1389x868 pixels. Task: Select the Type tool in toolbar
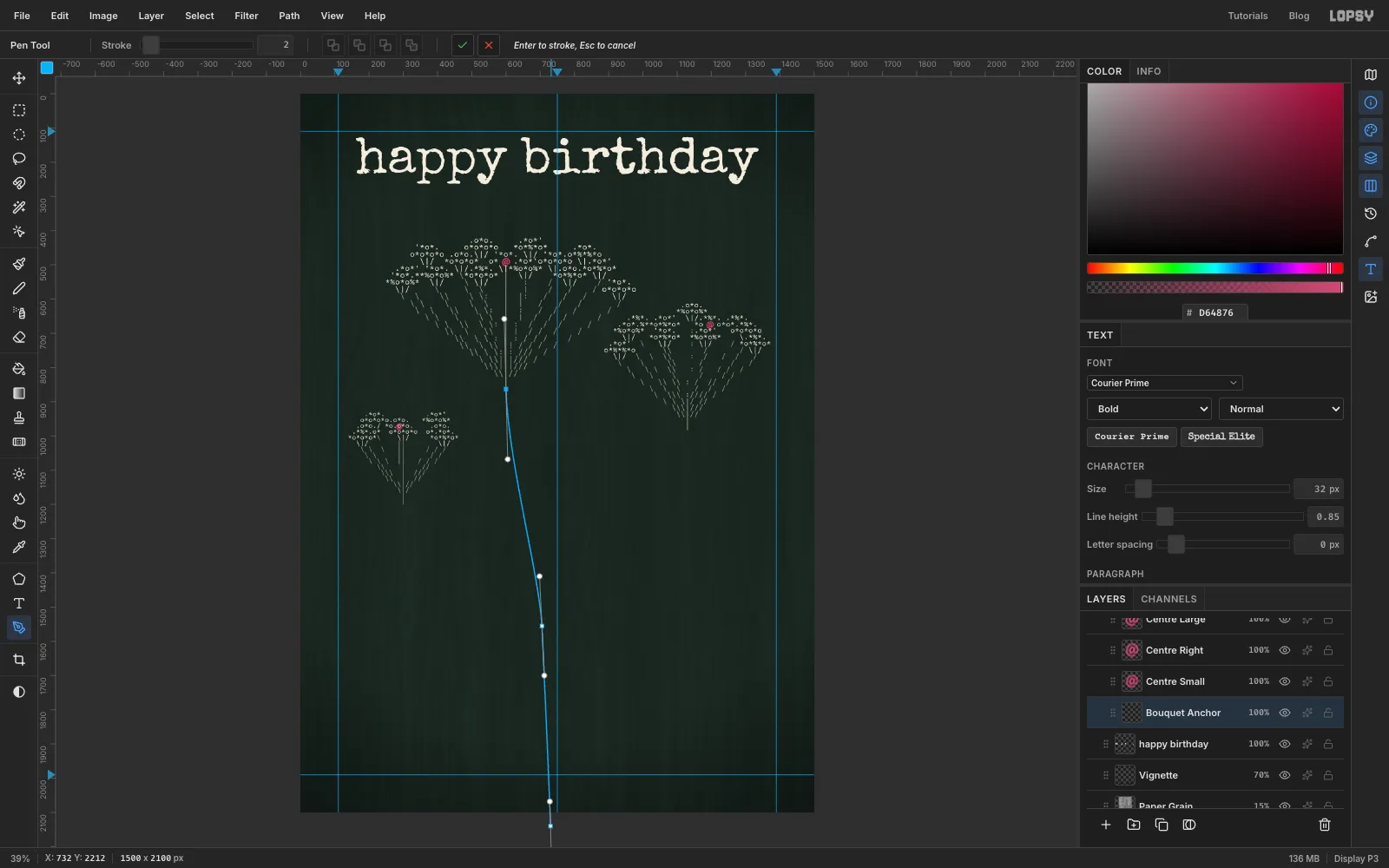click(x=19, y=603)
